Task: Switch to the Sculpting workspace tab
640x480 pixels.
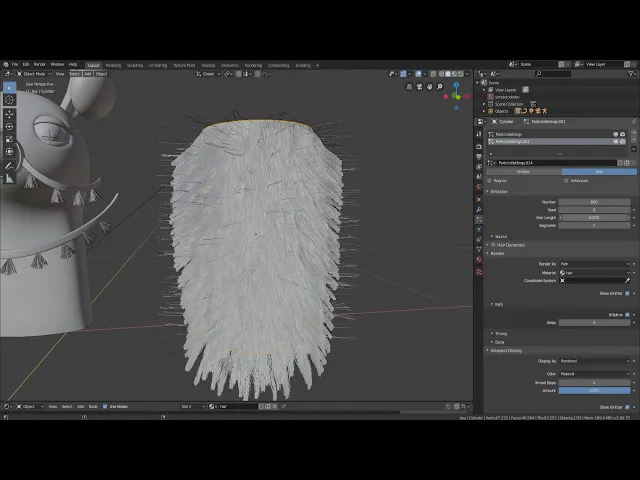Action: tap(135, 64)
